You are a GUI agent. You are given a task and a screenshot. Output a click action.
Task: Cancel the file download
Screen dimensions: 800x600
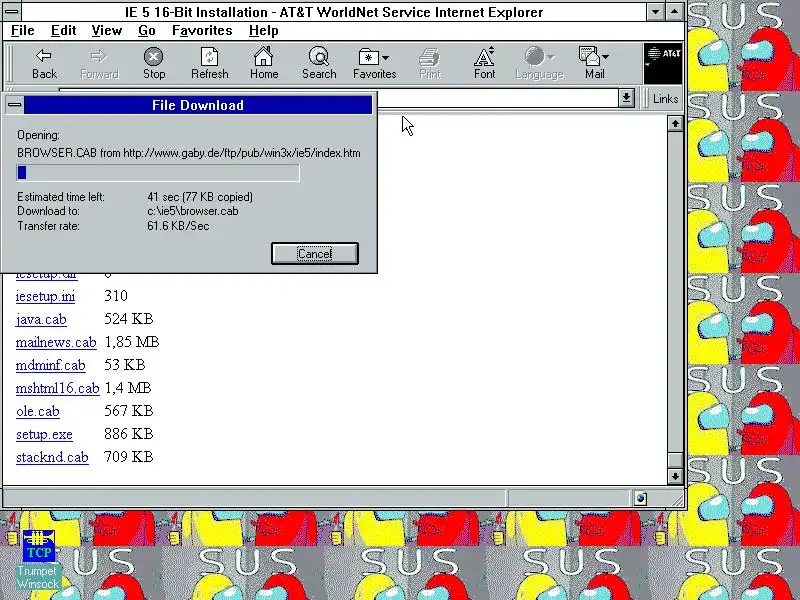(315, 254)
